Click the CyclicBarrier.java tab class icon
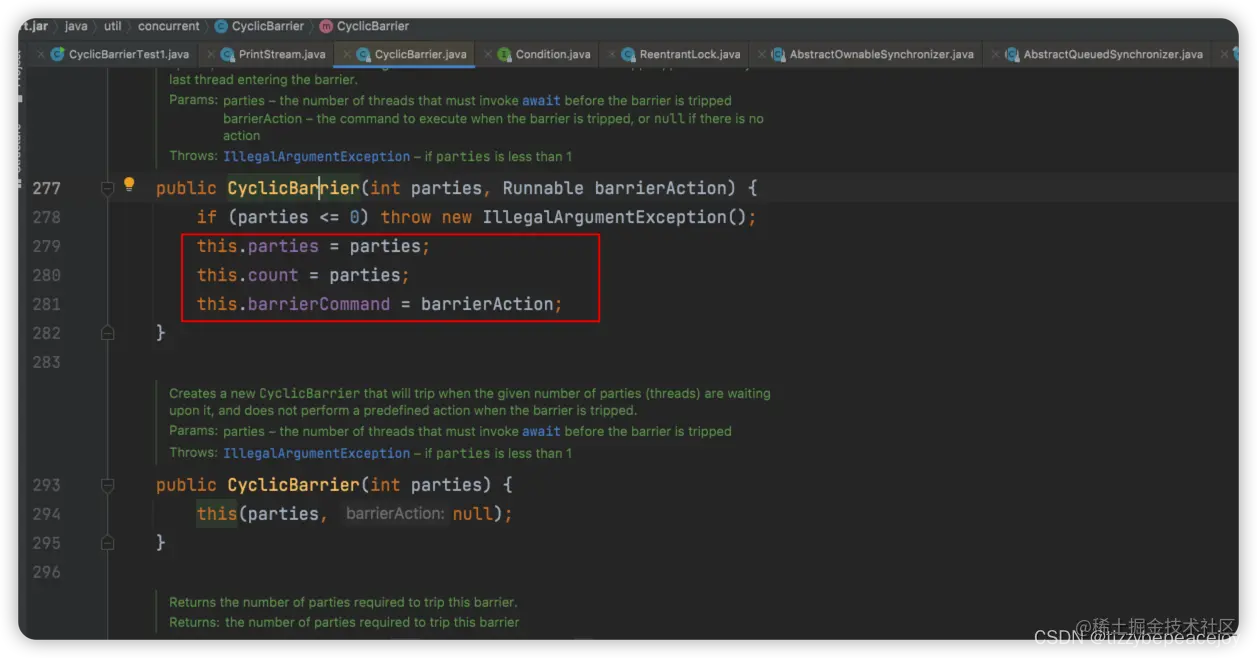The height and width of the screenshot is (658, 1257). [x=364, y=55]
